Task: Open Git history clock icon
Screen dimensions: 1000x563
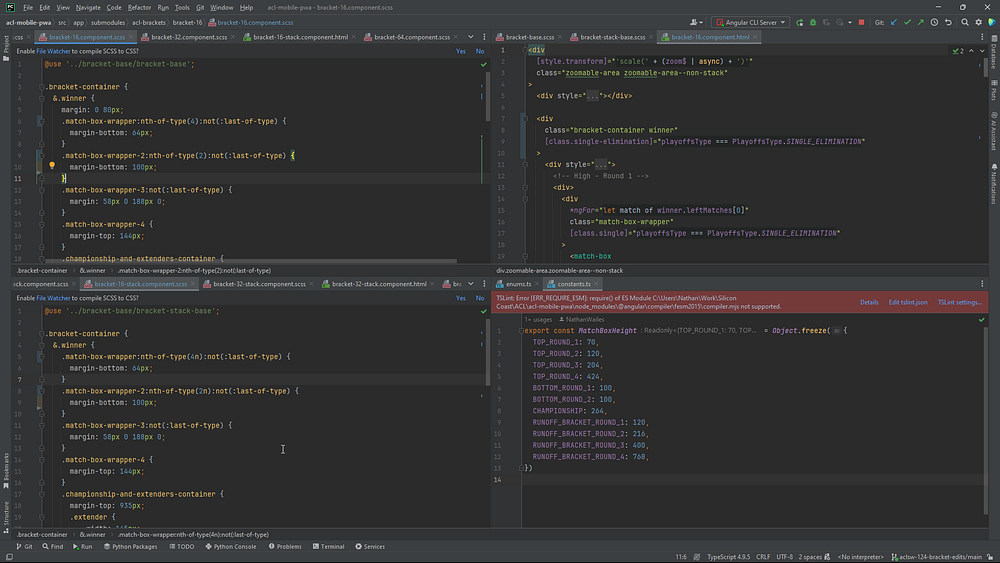Action: click(x=936, y=21)
